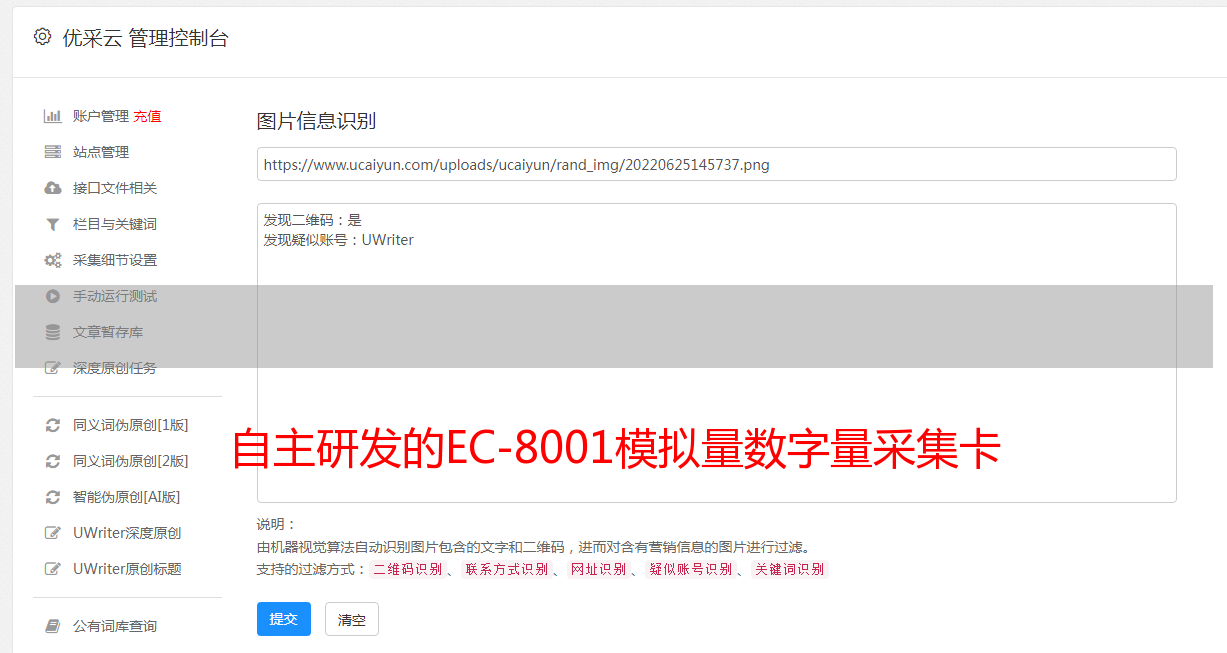Select the 站点管理 server icon
The width and height of the screenshot is (1227, 653).
tap(53, 152)
